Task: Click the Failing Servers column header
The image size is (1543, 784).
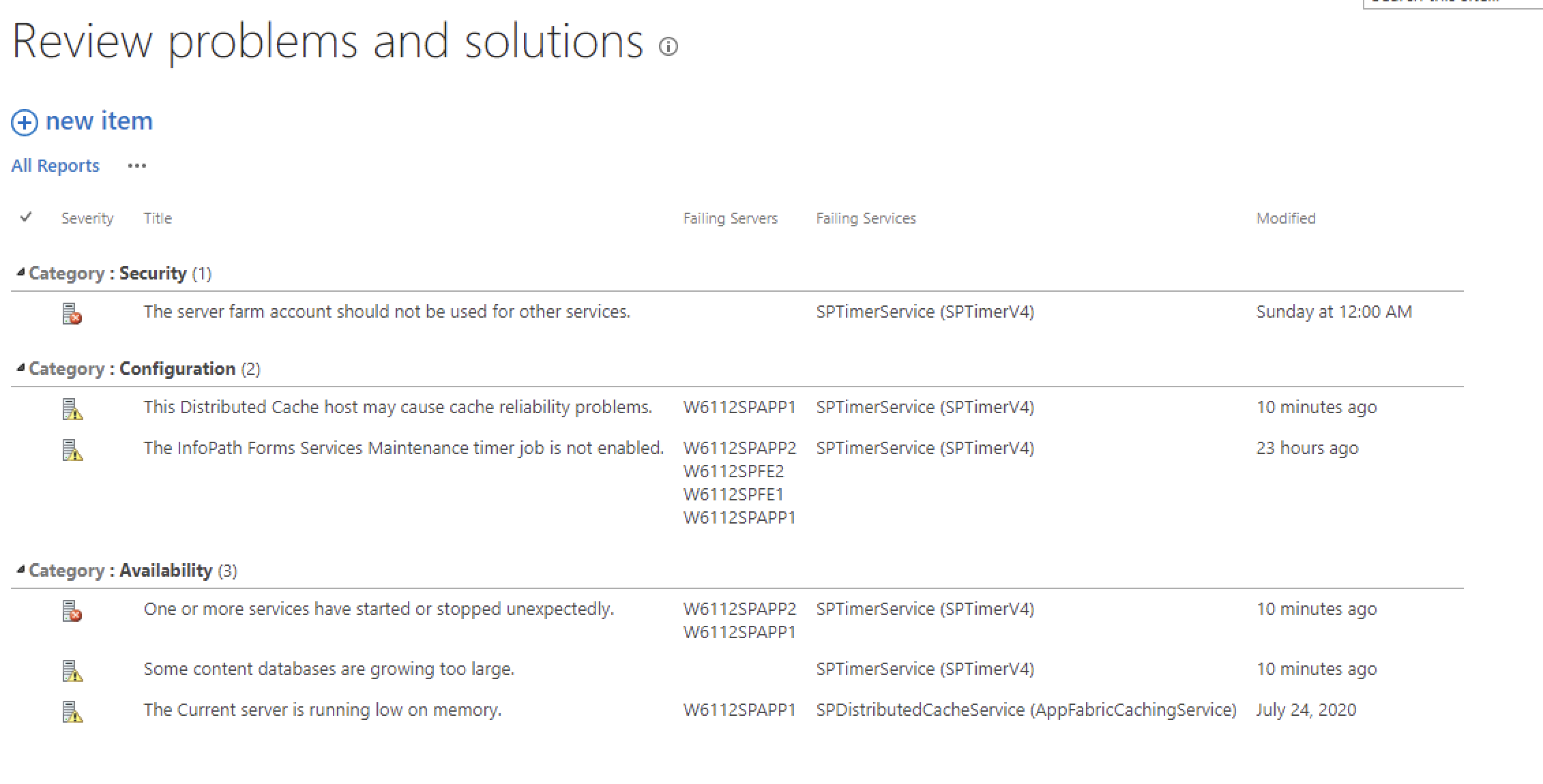Action: click(730, 218)
